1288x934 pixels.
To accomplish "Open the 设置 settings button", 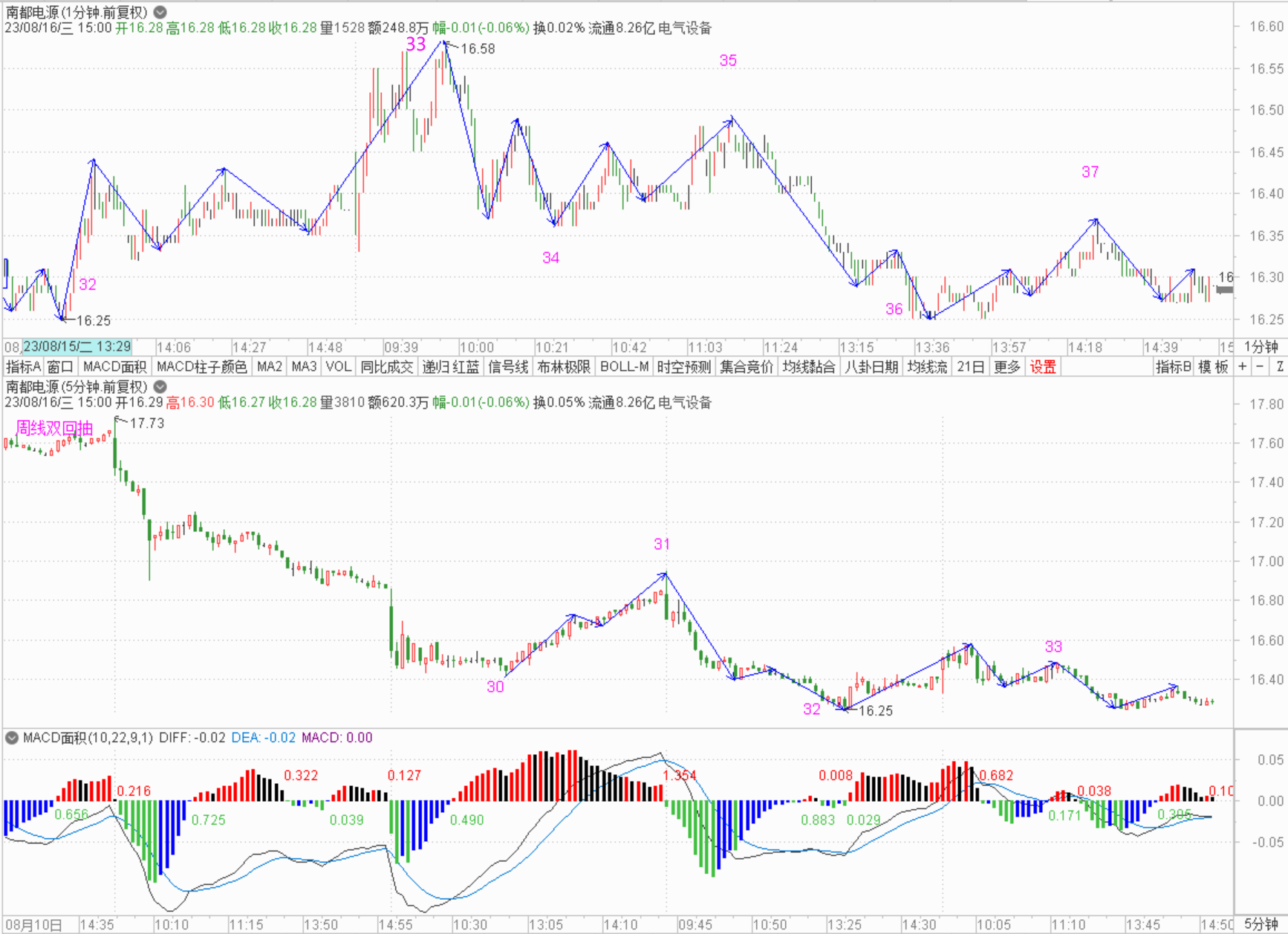I will [1042, 366].
